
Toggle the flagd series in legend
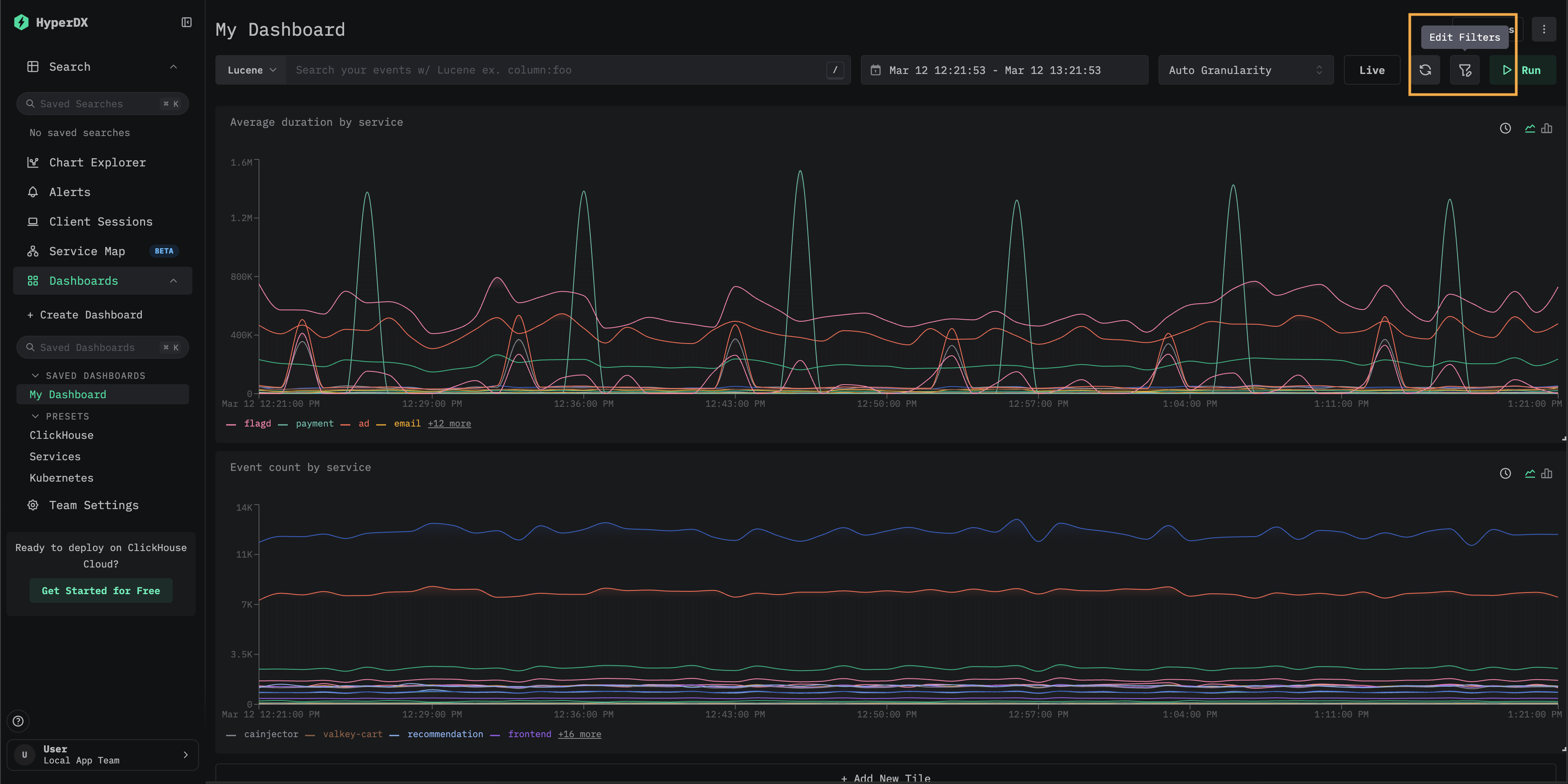(257, 423)
